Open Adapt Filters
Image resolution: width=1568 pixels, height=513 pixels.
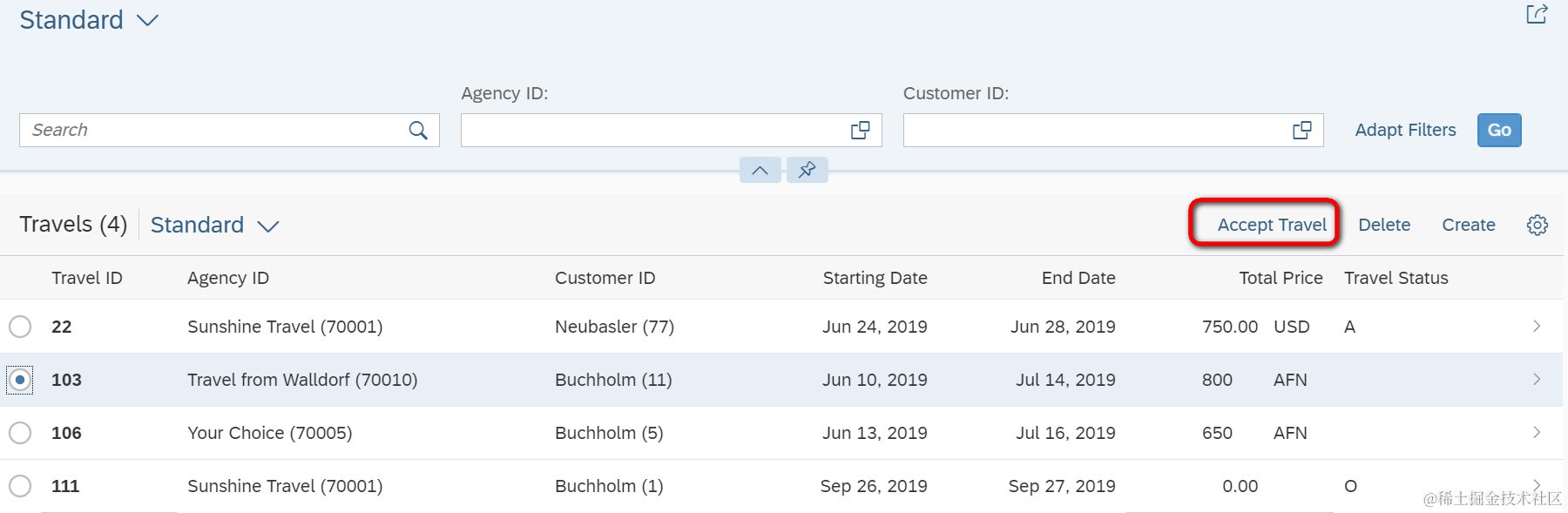click(x=1405, y=131)
